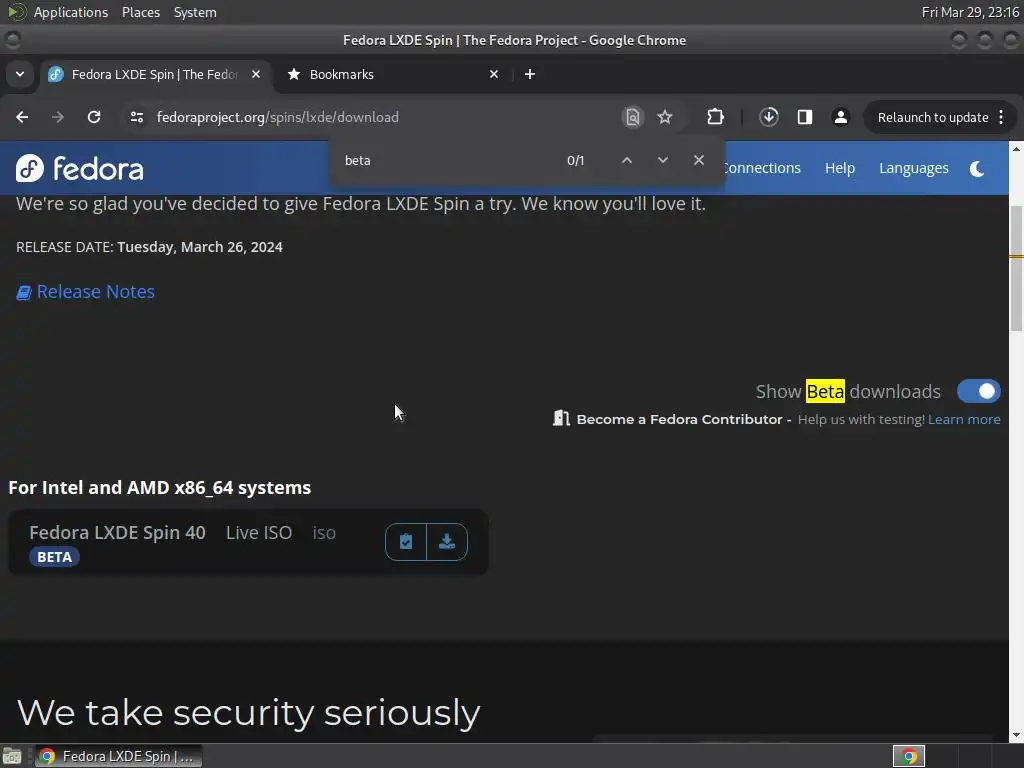Open the Chrome profile icon
The image size is (1024, 768).
(840, 117)
